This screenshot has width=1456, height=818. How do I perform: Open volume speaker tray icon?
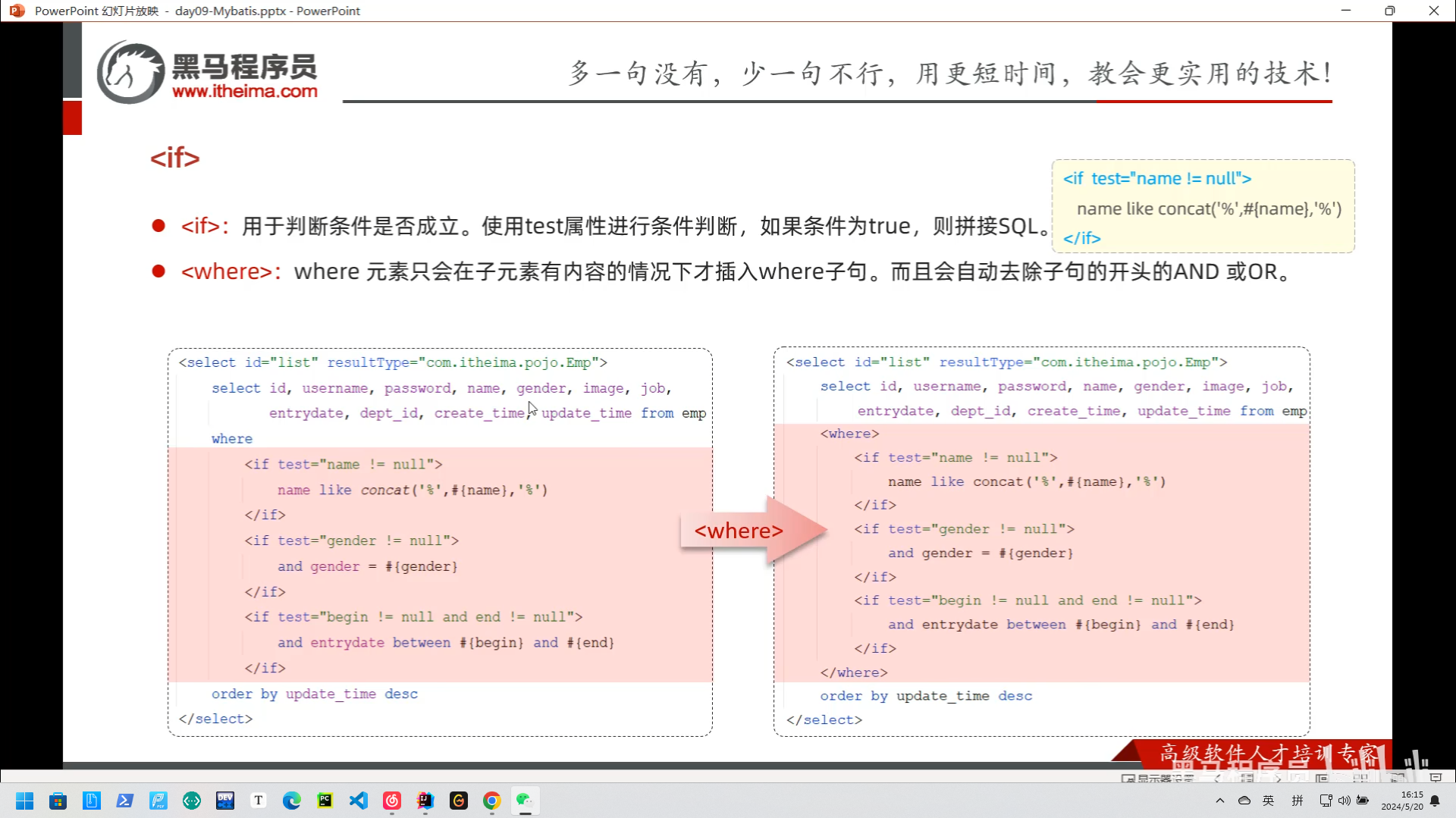[x=1344, y=801]
